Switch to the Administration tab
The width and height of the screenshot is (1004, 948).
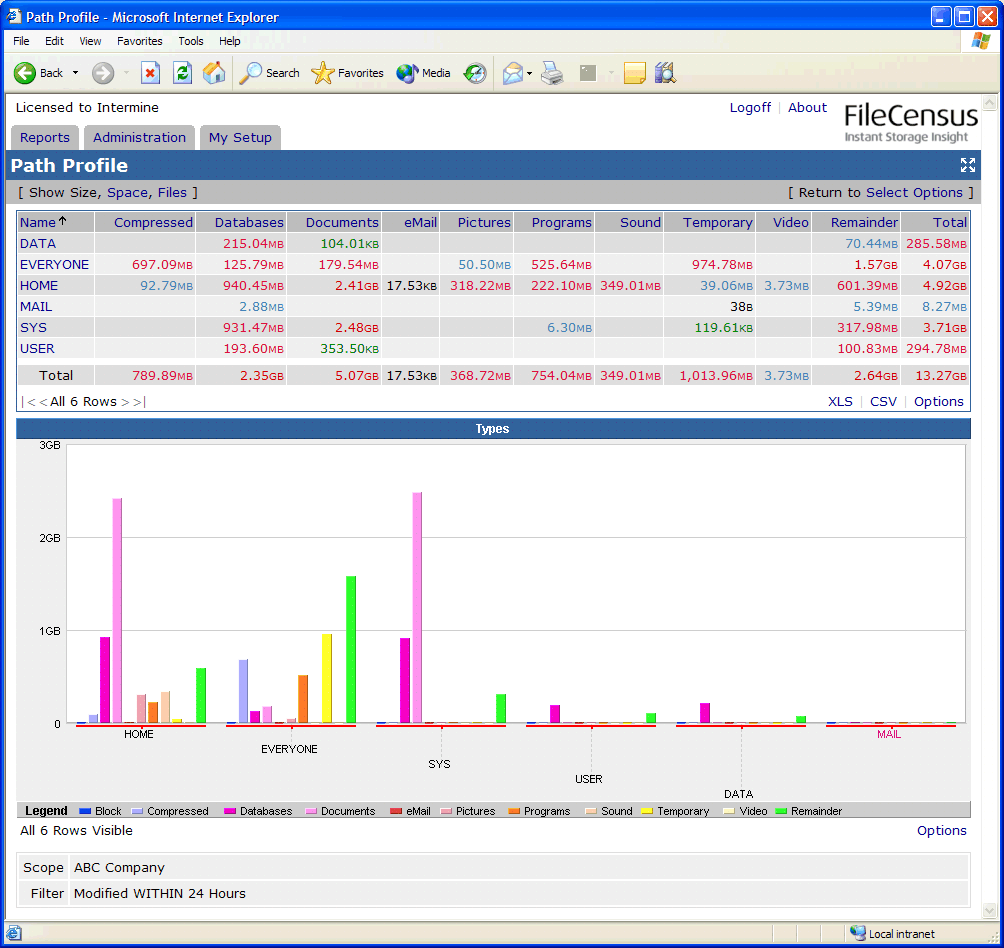point(140,138)
